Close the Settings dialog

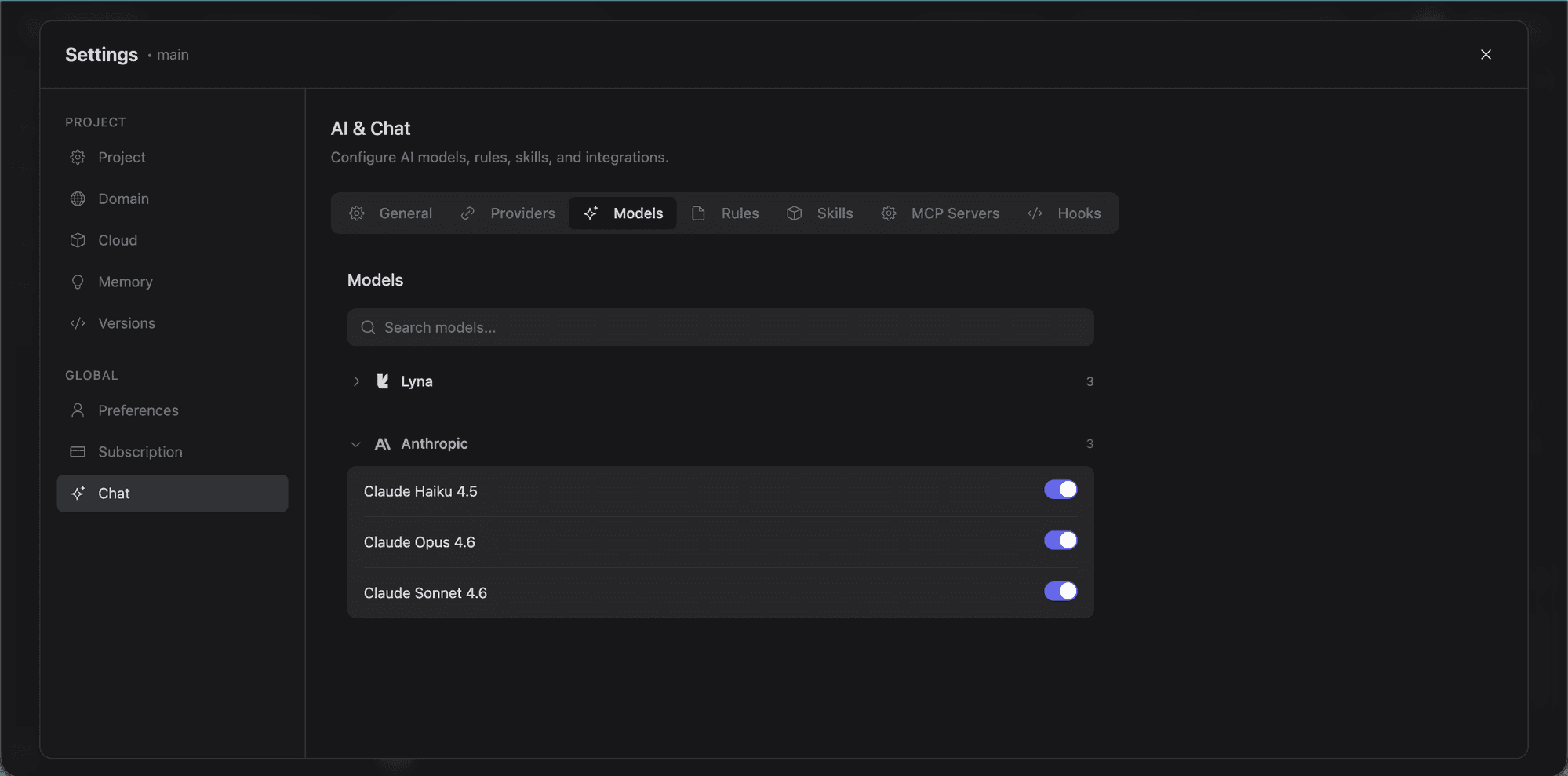1486,55
